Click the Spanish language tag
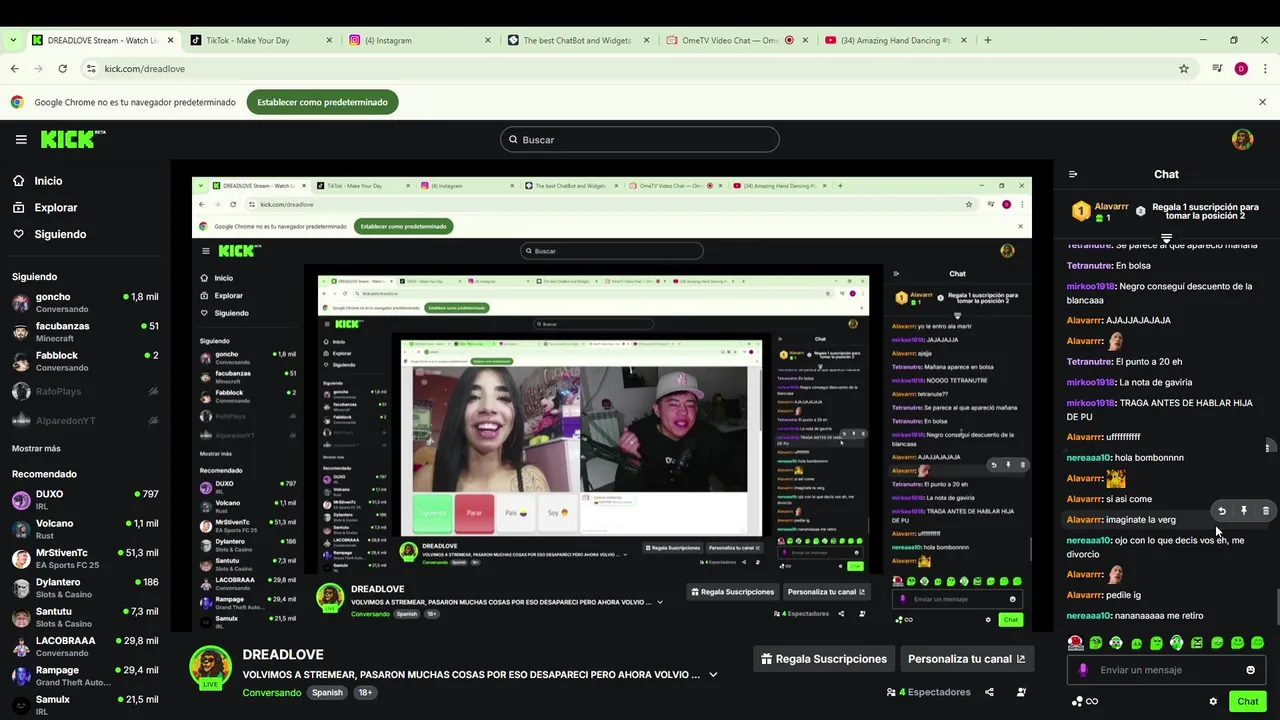Image resolution: width=1280 pixels, height=720 pixels. (326, 693)
